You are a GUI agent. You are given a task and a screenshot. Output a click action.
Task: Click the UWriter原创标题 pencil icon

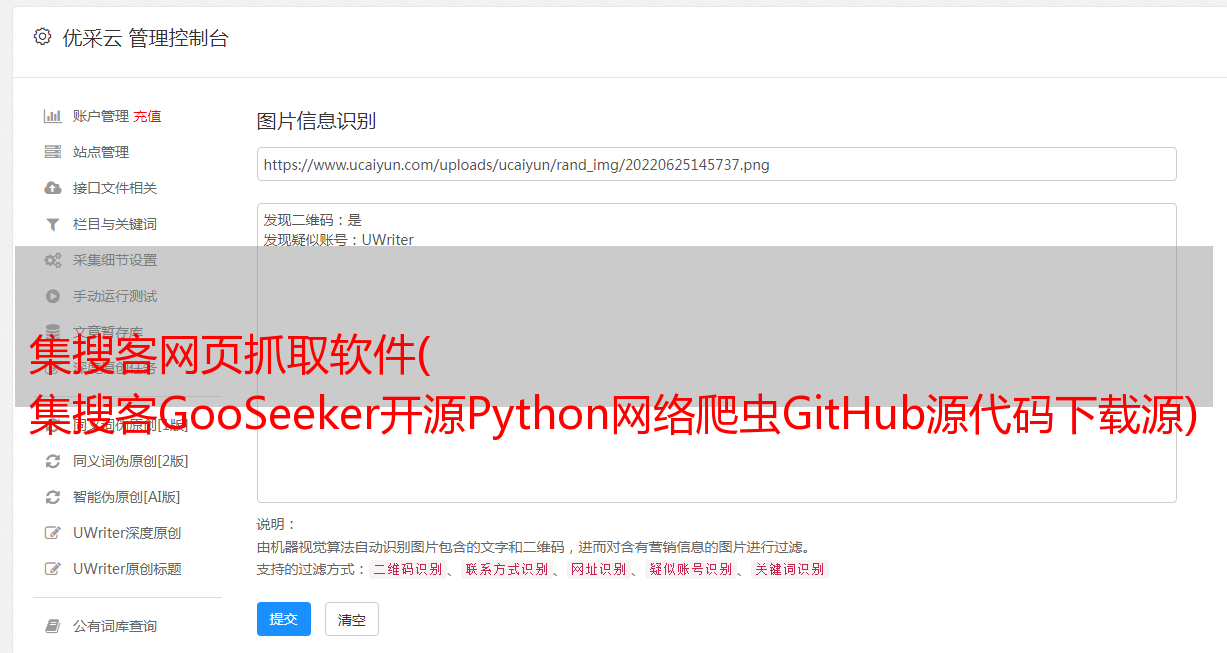pos(53,569)
